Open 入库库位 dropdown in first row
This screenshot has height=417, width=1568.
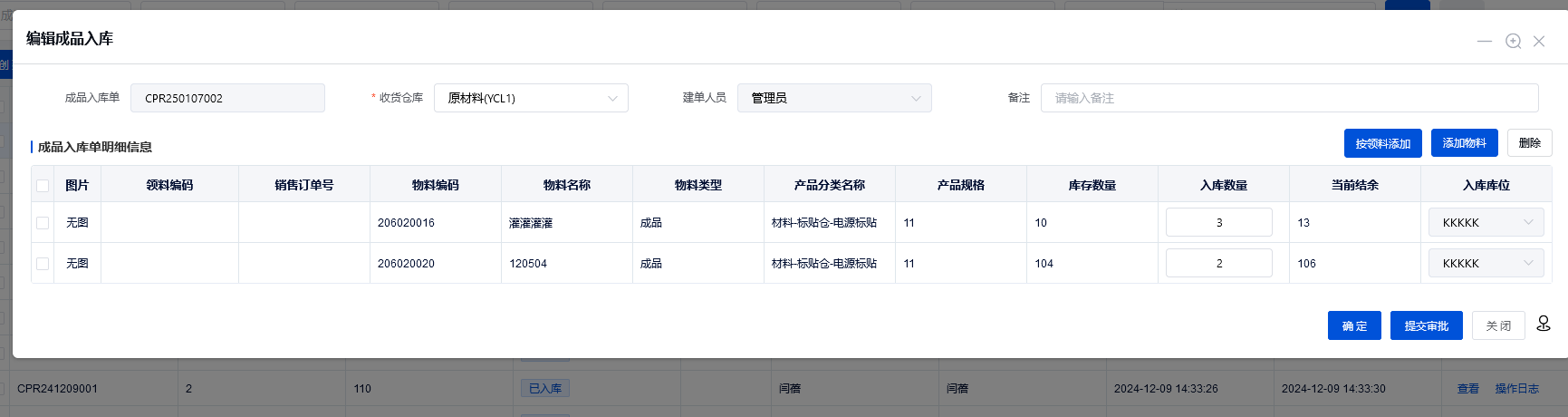(1486, 223)
